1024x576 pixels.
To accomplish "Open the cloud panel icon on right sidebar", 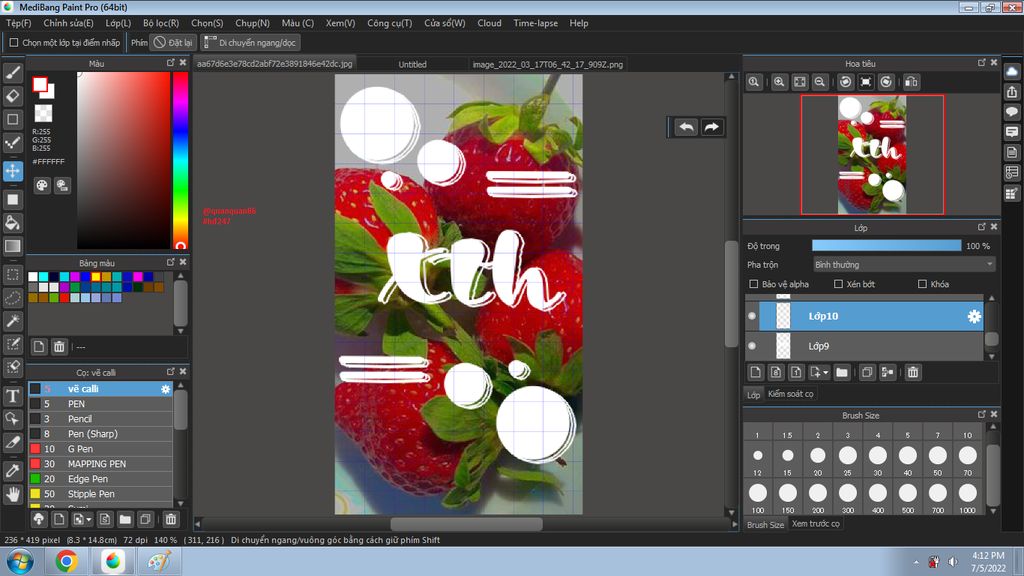I will (x=1012, y=72).
